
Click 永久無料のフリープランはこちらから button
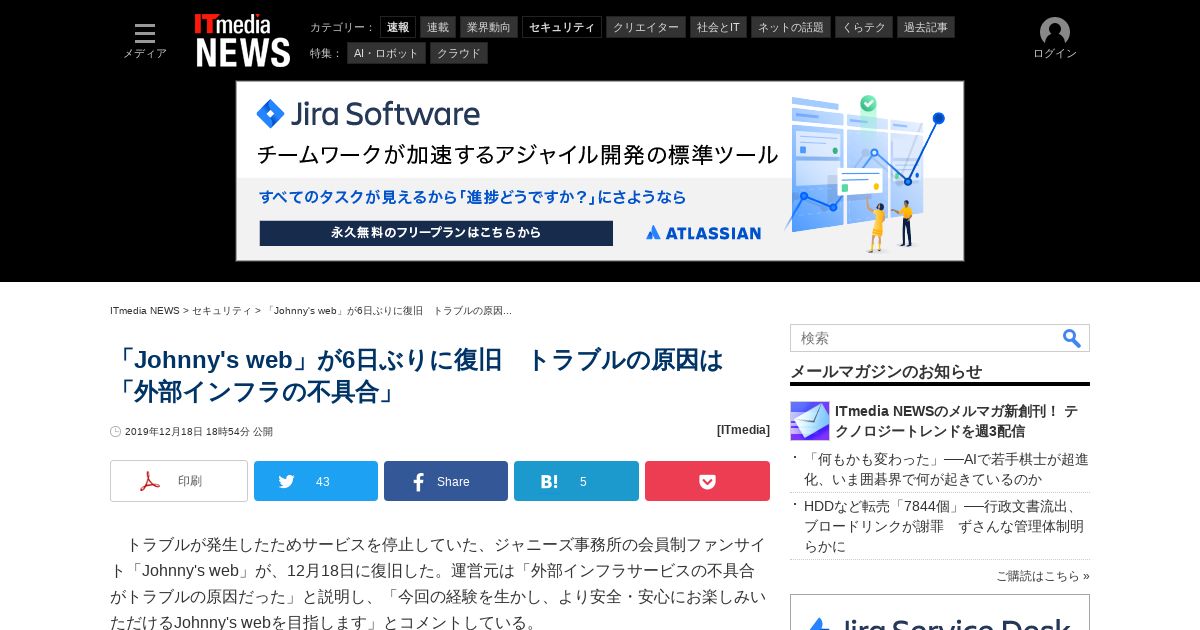point(436,233)
